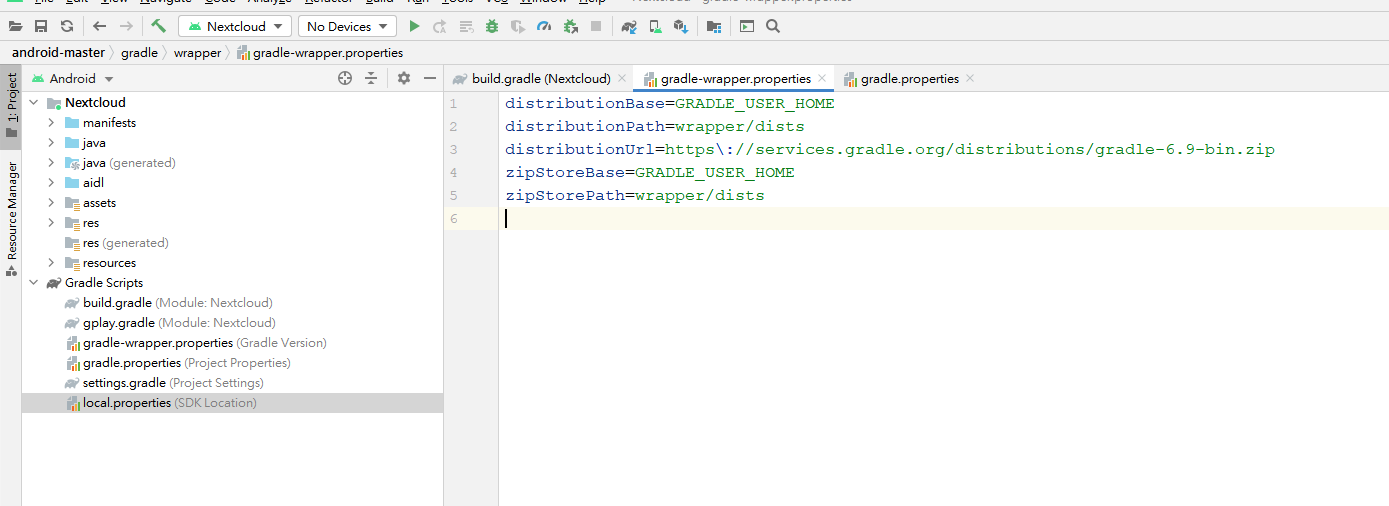The image size is (1389, 506).
Task: Click the Apply Code Changes icon
Action: coord(466,27)
